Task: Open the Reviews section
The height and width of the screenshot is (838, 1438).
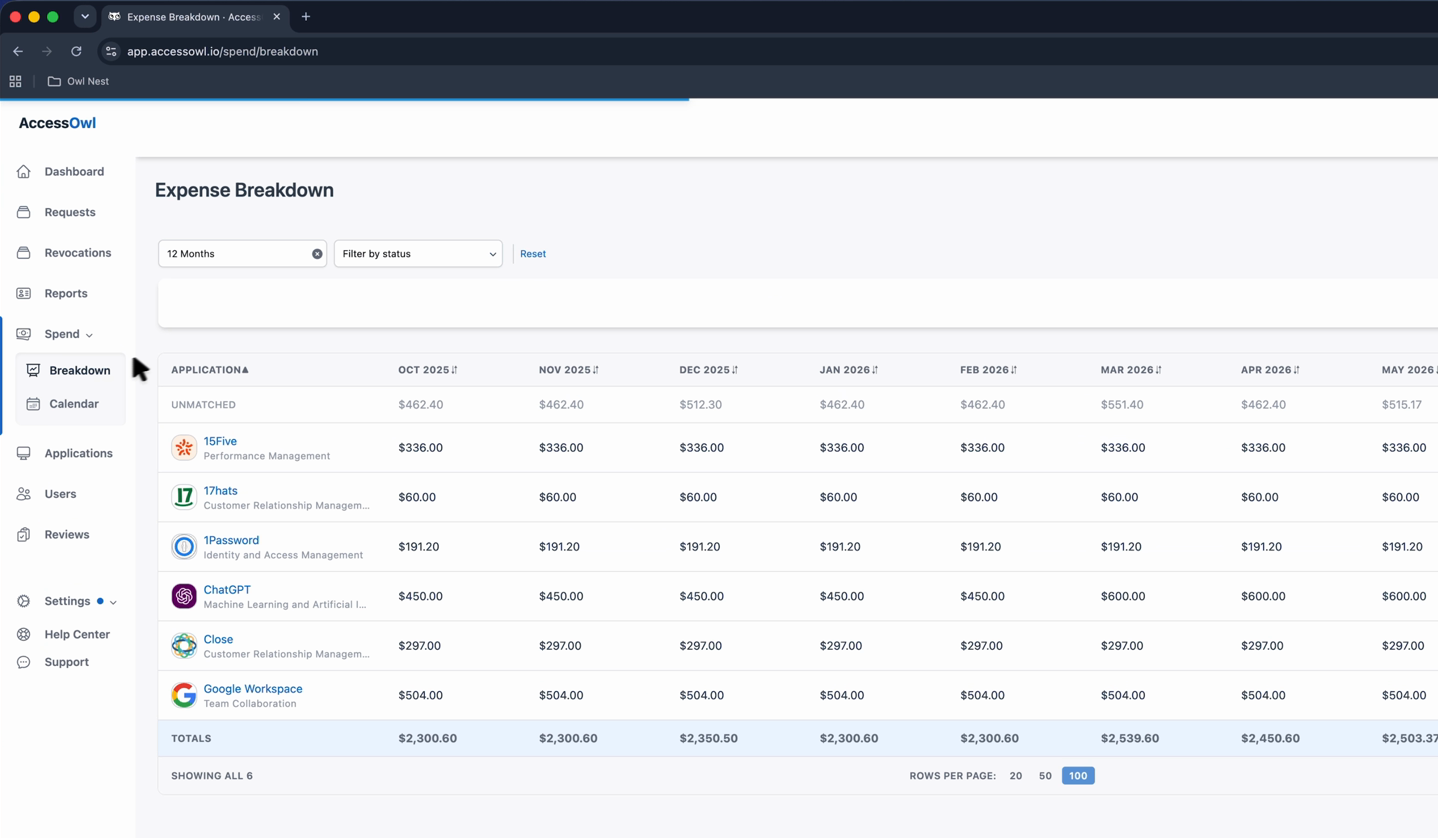Action: [67, 535]
